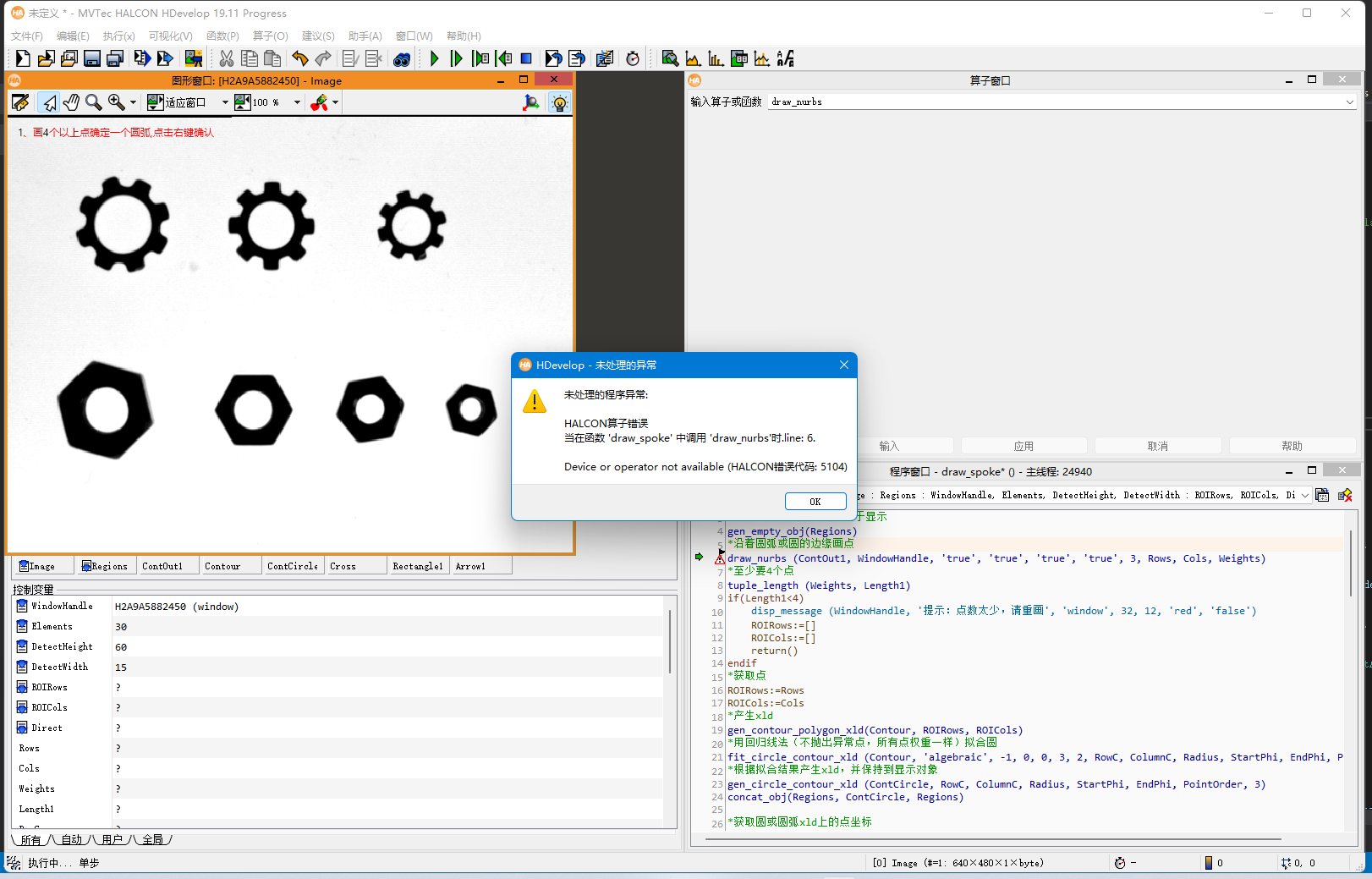1372x879 pixels.
Task: Open the 100 % zoom level dropdown
Action: pos(297,102)
